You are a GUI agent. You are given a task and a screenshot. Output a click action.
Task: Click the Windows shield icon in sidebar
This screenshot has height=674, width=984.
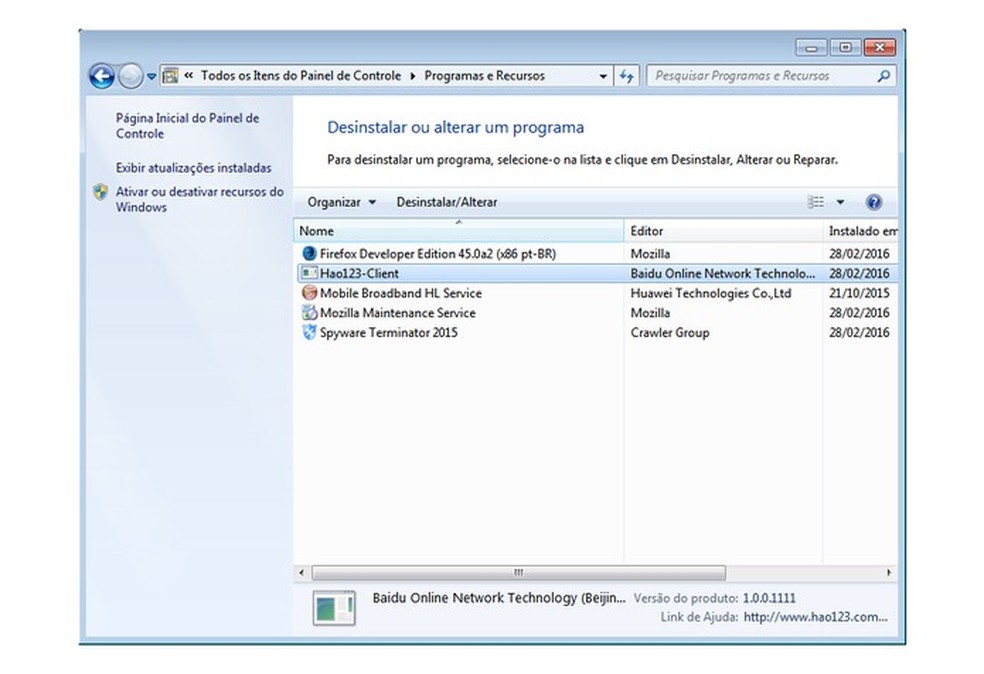[100, 191]
